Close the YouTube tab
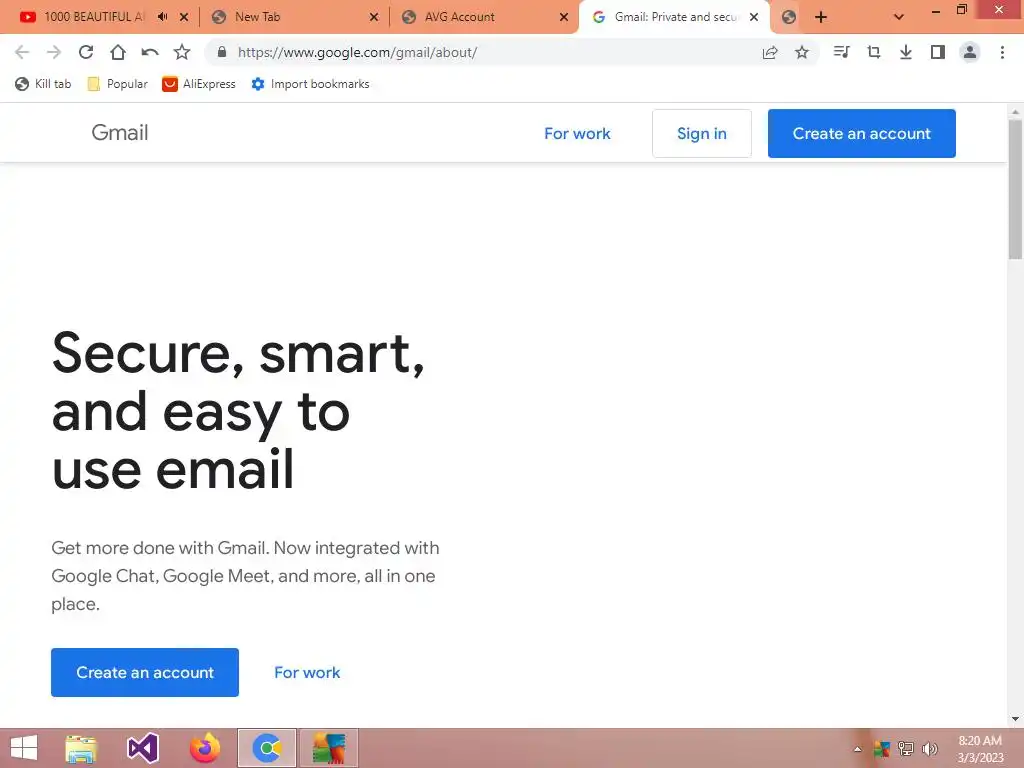The height and width of the screenshot is (768, 1024). [x=184, y=17]
